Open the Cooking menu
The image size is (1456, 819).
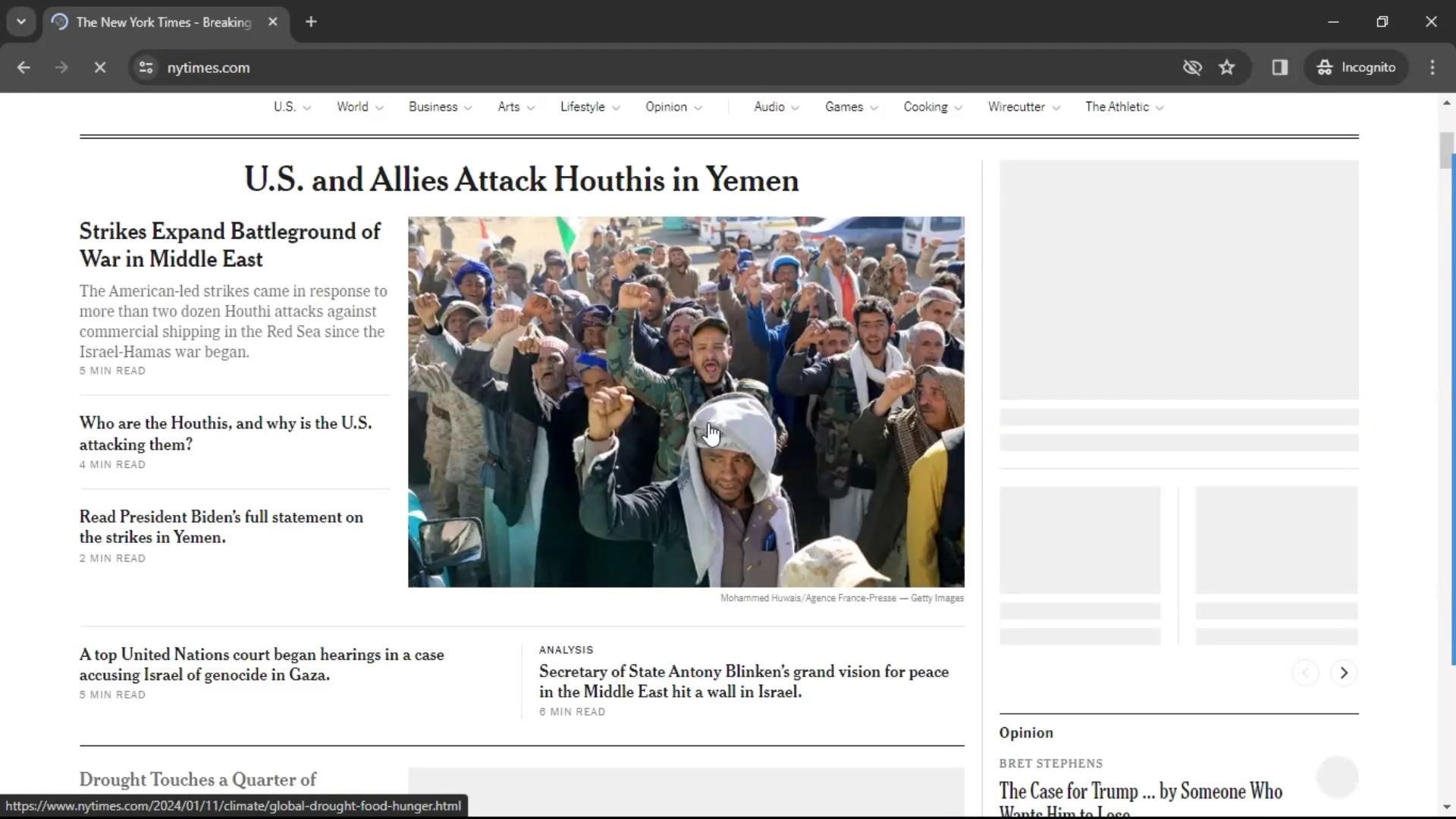(x=932, y=107)
